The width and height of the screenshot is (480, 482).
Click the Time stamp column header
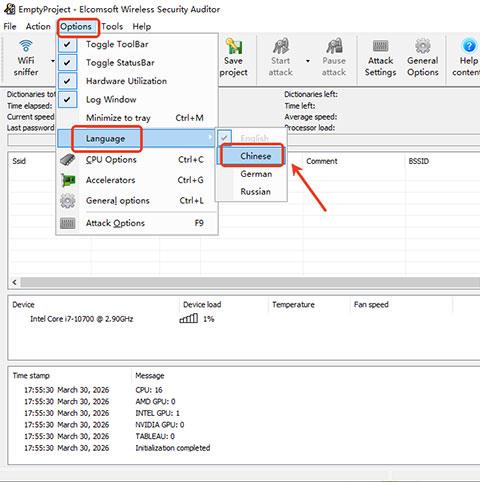(31, 376)
